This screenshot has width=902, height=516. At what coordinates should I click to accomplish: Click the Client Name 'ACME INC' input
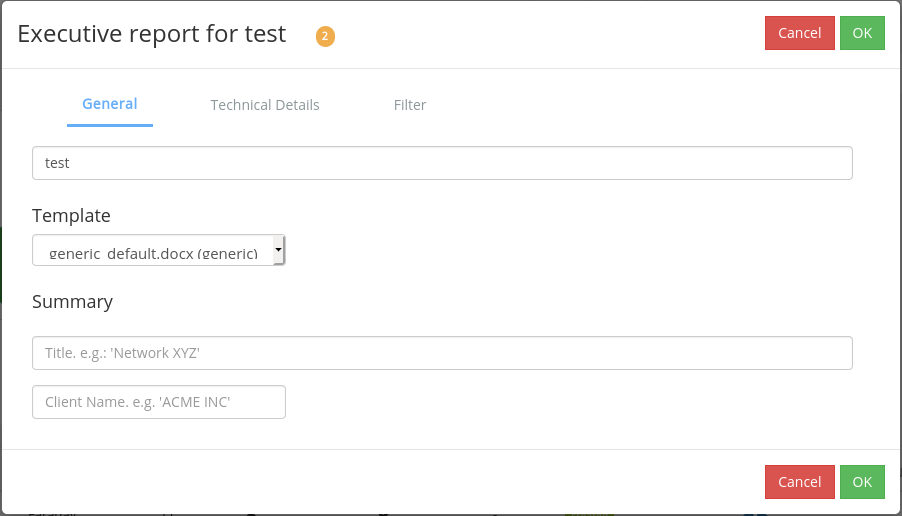coord(159,402)
